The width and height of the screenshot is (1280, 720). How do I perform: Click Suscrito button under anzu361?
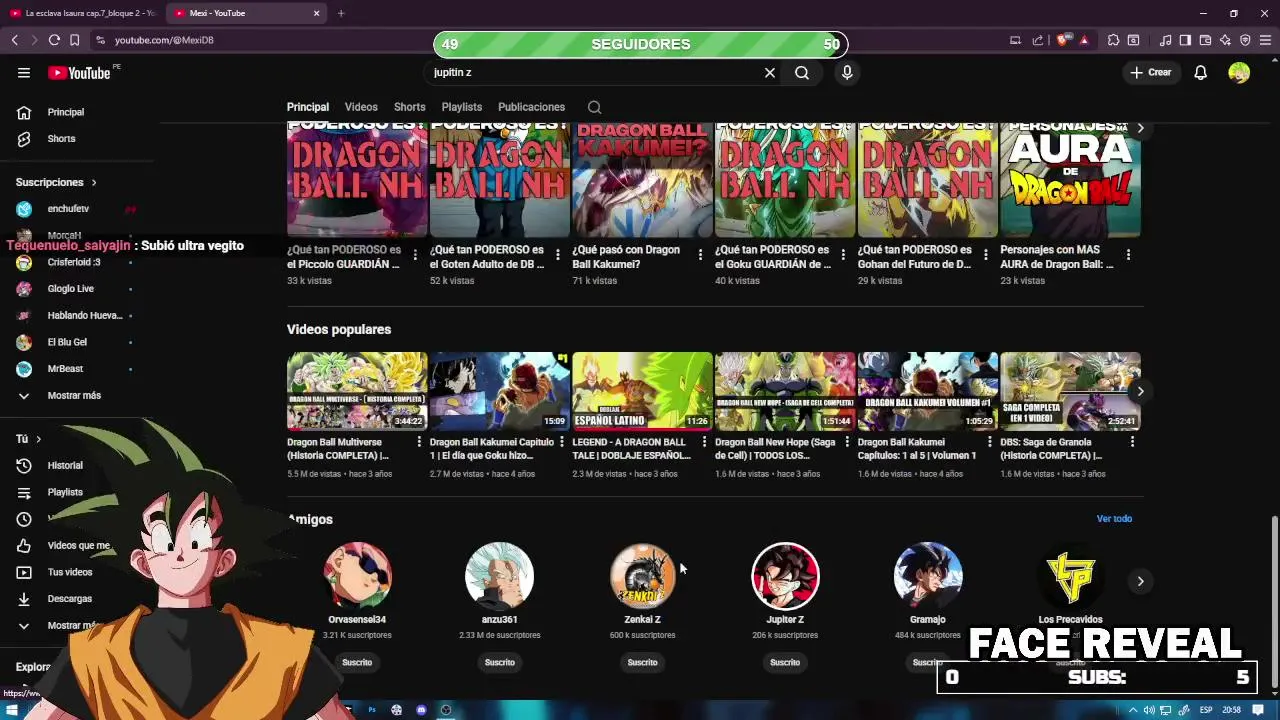pos(500,662)
